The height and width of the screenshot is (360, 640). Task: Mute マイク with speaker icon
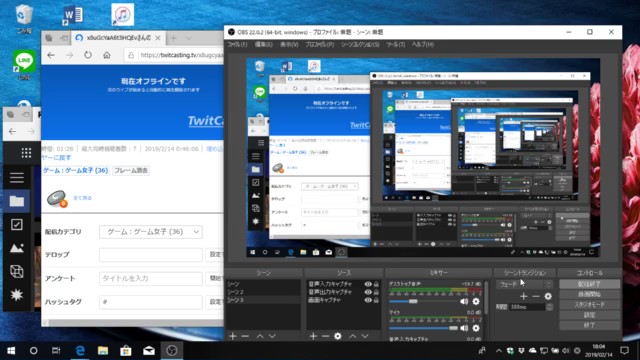click(x=464, y=328)
